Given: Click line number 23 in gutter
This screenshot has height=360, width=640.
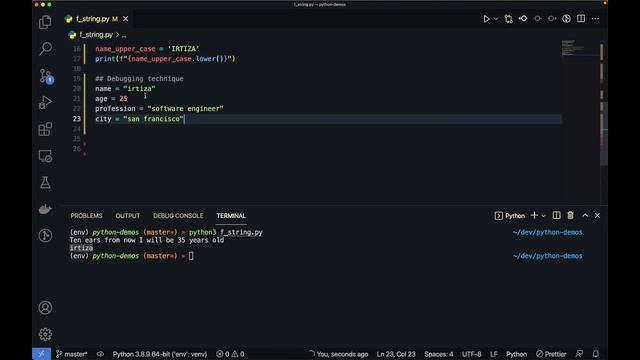Looking at the screenshot, I should click(77, 119).
